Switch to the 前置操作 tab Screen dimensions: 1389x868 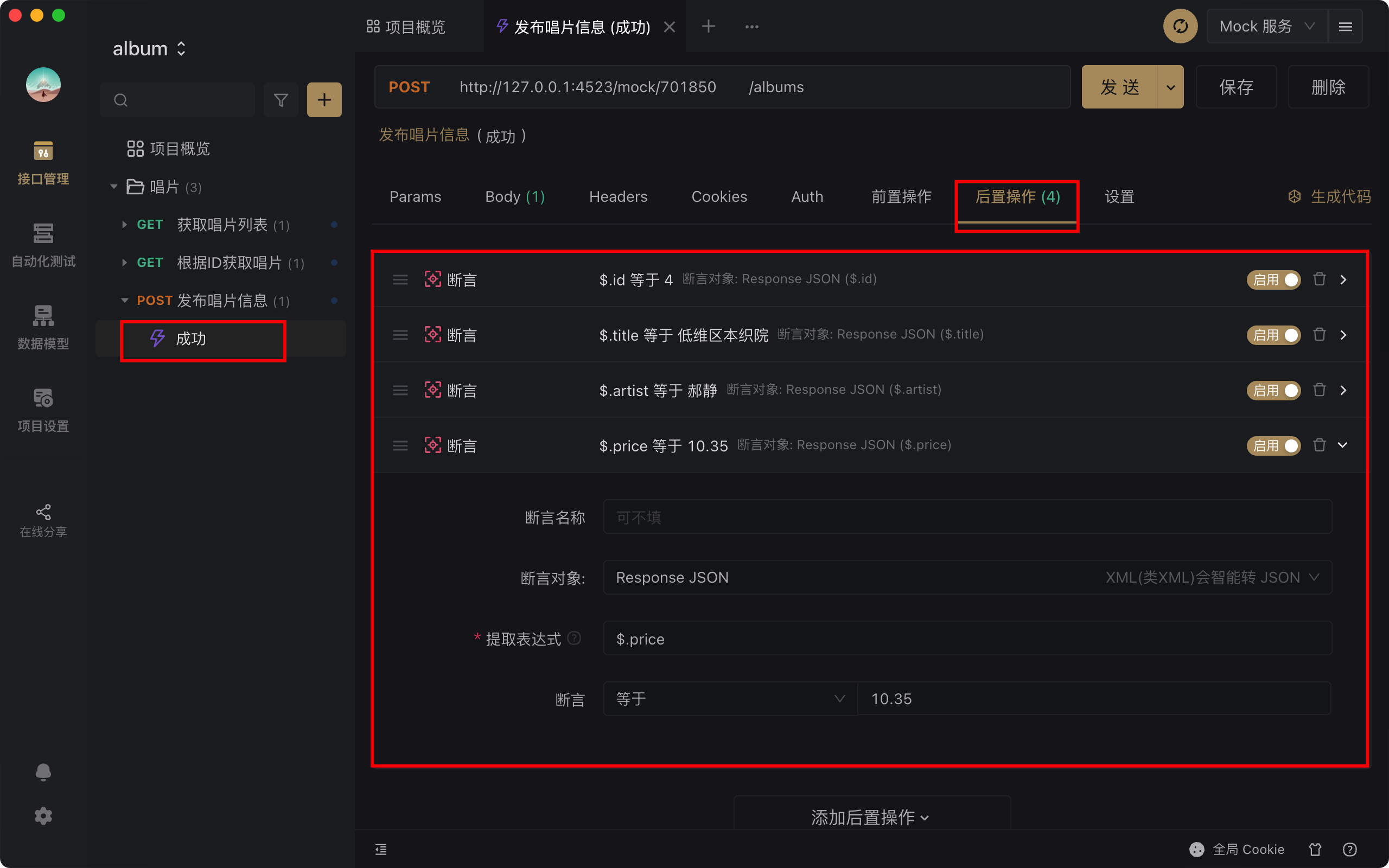point(901,197)
